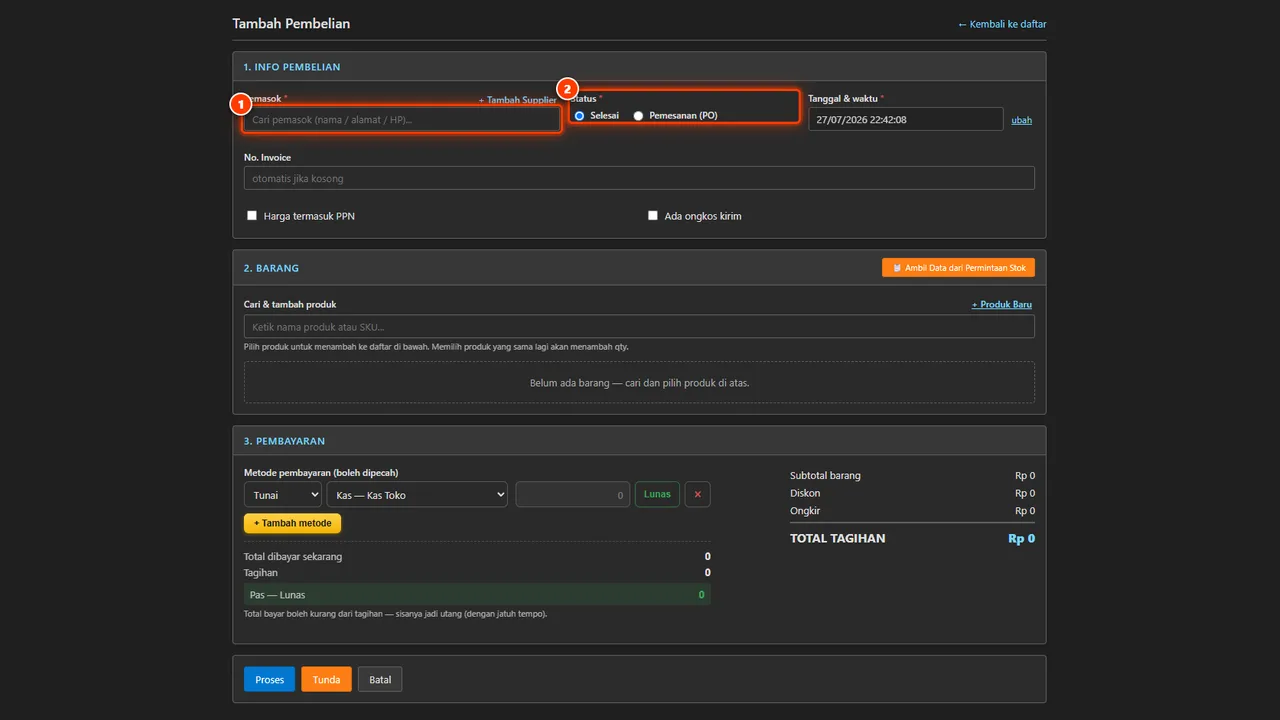Focus the product name or SKU search box
Viewport: 1280px width, 720px height.
(x=639, y=327)
